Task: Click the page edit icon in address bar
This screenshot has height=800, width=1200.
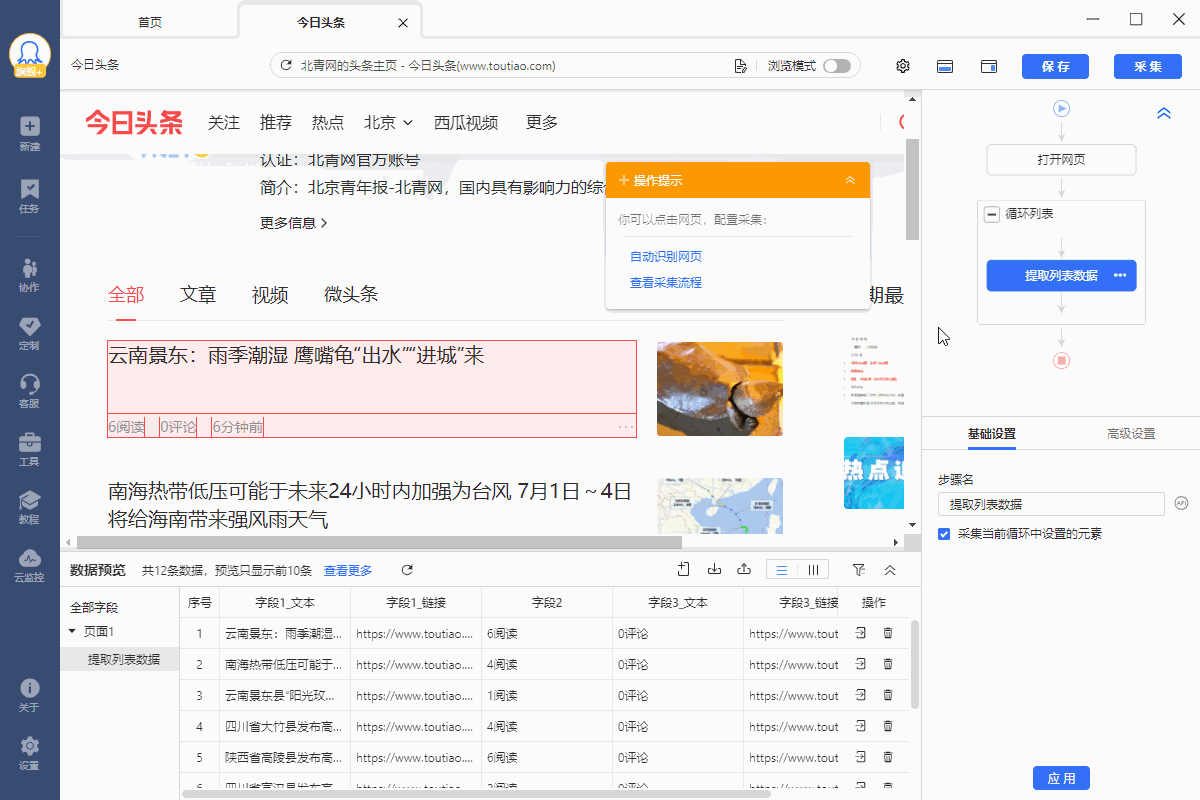Action: [x=740, y=66]
